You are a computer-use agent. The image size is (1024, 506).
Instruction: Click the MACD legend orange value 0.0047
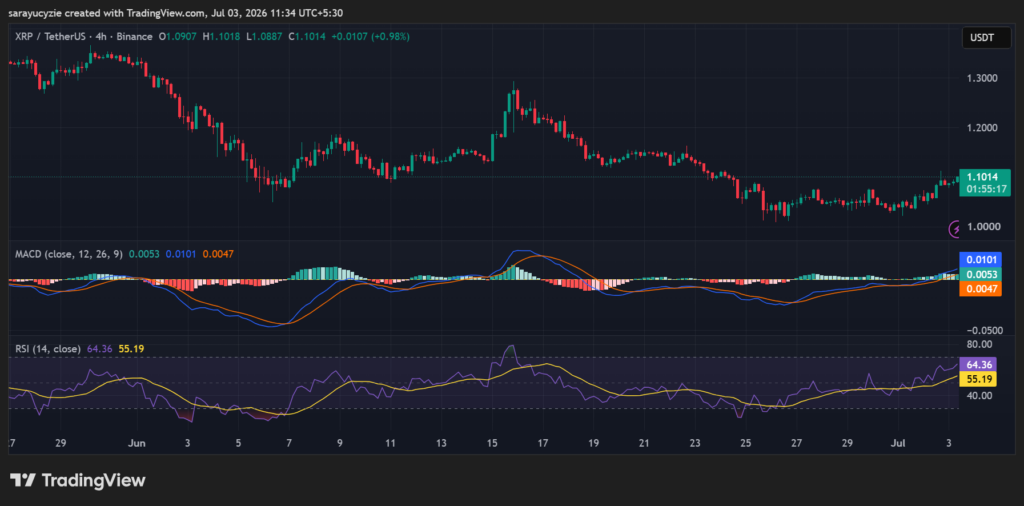click(x=218, y=254)
